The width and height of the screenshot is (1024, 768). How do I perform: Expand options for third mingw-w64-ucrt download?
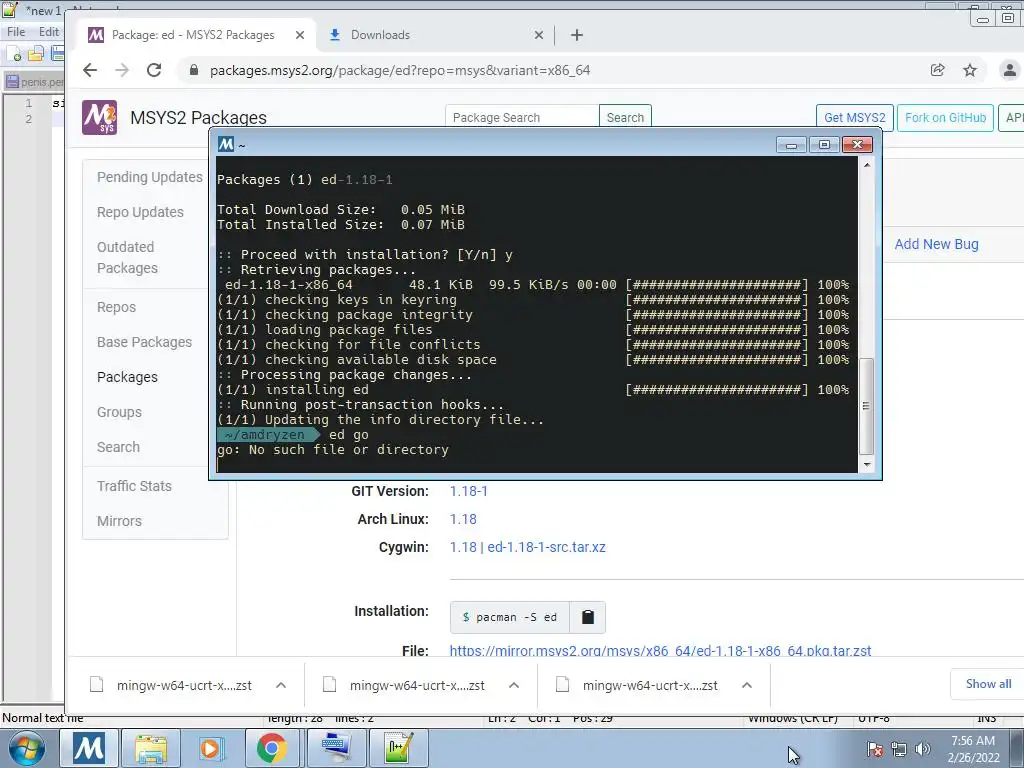click(747, 685)
